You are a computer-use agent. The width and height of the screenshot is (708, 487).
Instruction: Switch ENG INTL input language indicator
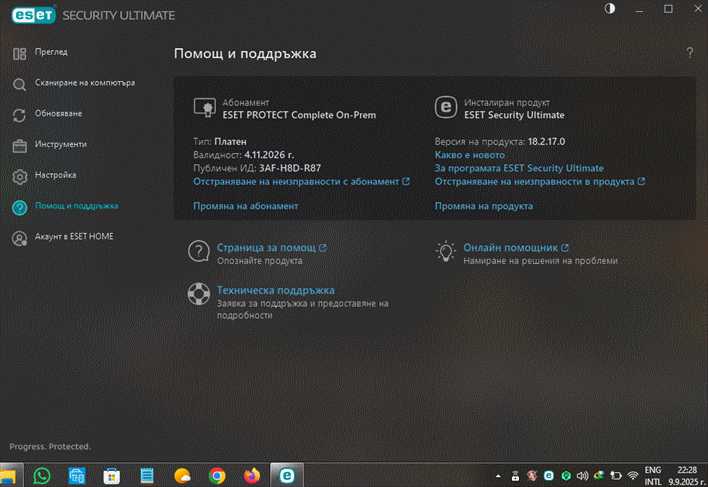(653, 476)
